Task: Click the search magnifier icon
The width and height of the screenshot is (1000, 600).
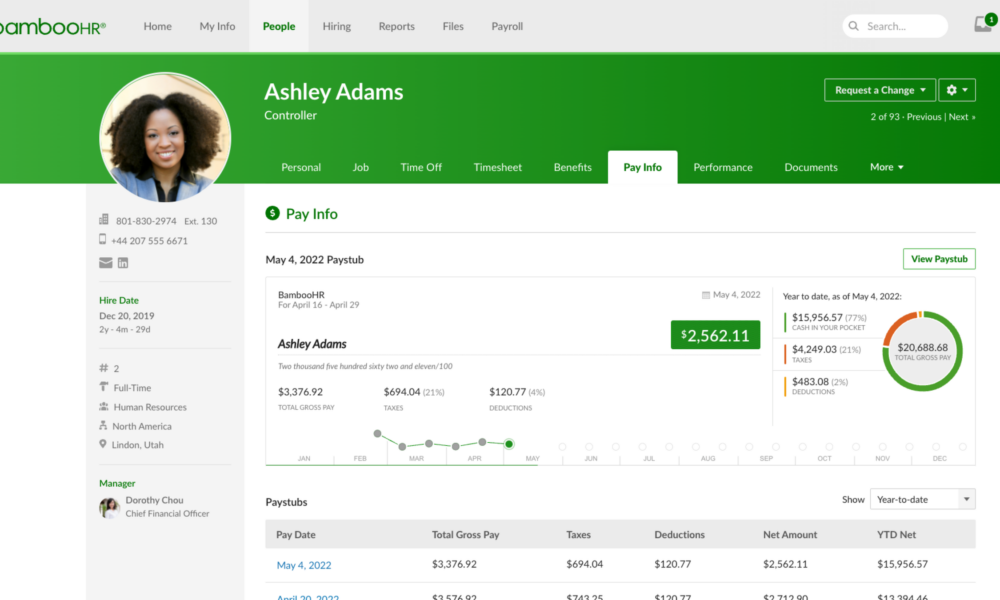Action: tap(853, 26)
